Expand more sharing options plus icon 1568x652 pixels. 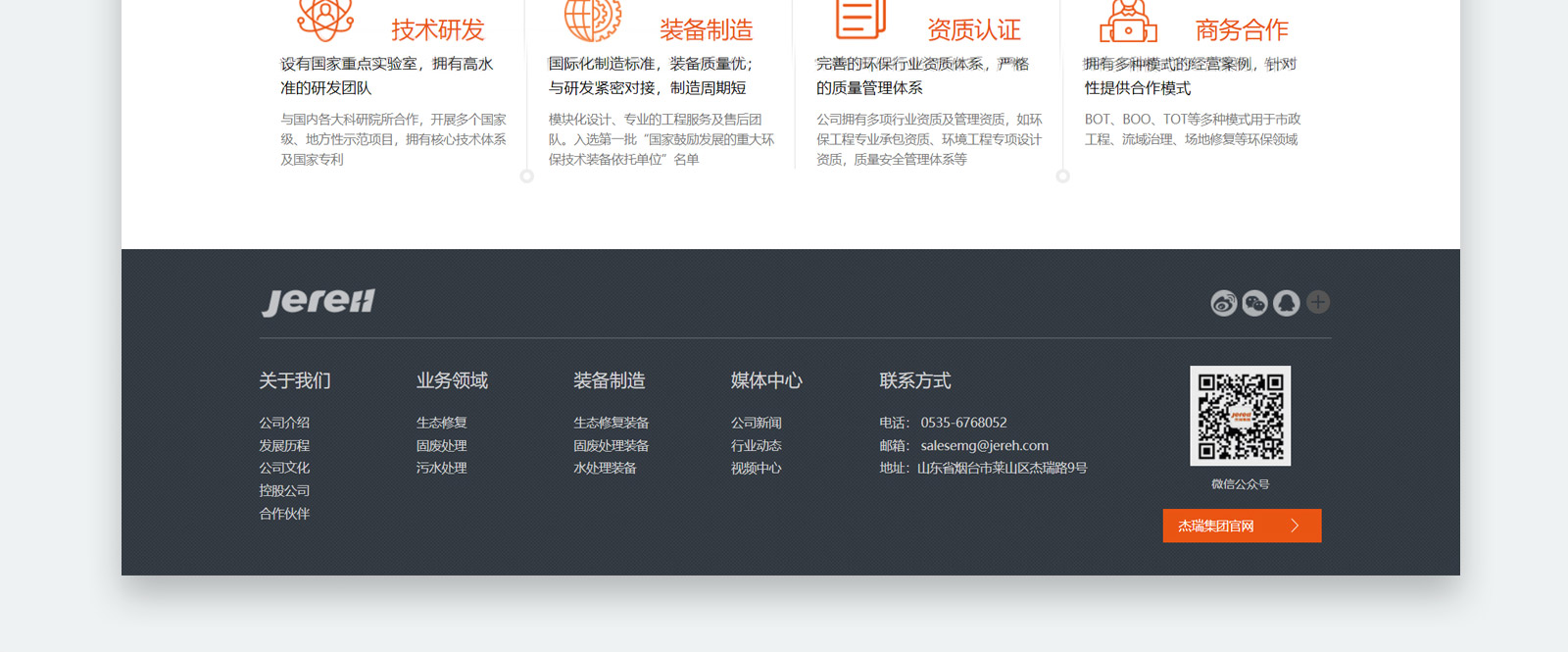[x=1318, y=302]
